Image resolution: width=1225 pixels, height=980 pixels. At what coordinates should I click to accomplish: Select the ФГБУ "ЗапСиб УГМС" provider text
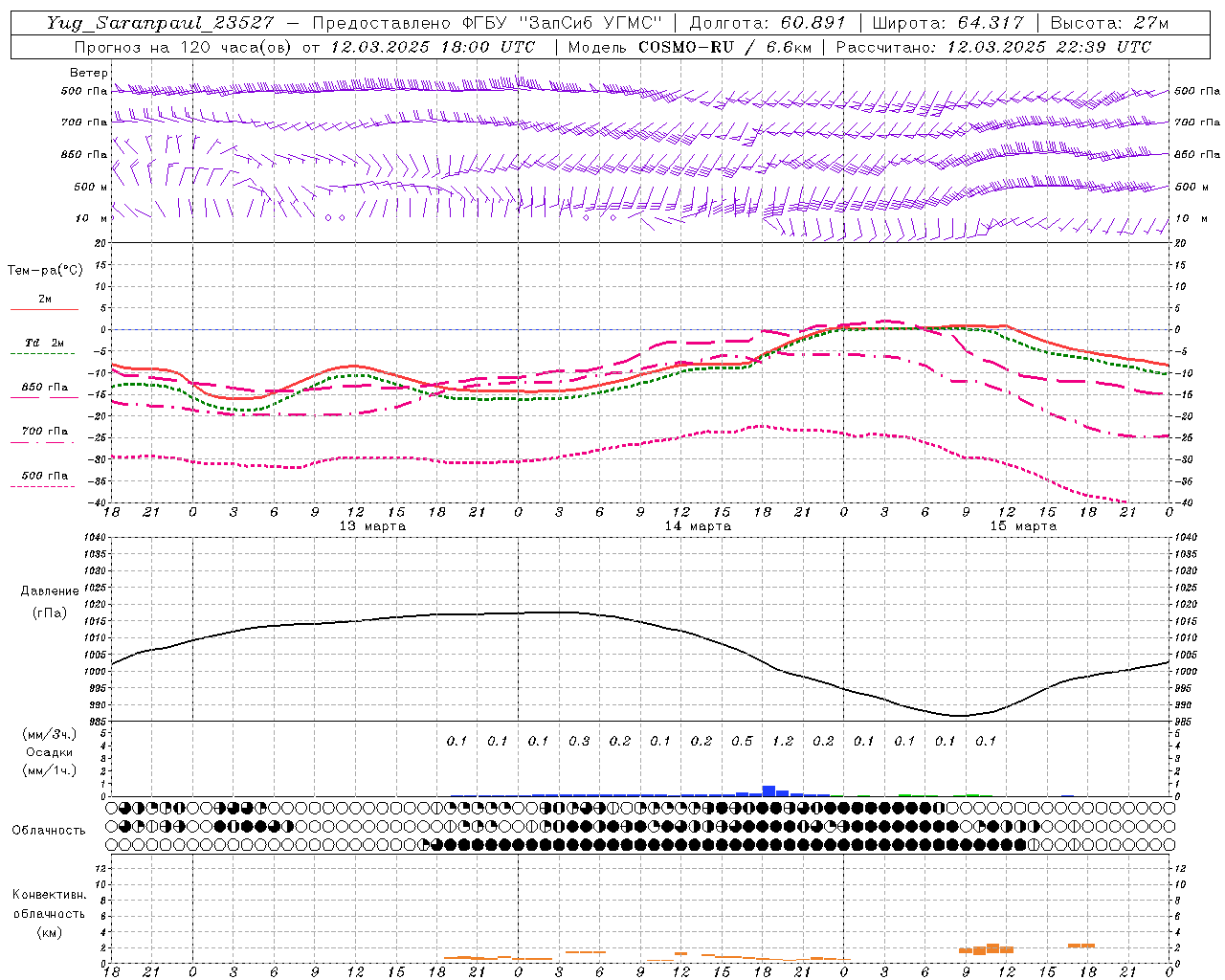(564, 23)
